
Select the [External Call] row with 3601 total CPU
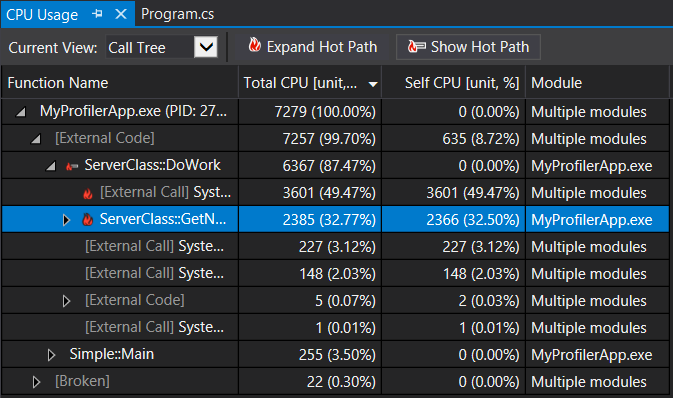[x=335, y=193]
